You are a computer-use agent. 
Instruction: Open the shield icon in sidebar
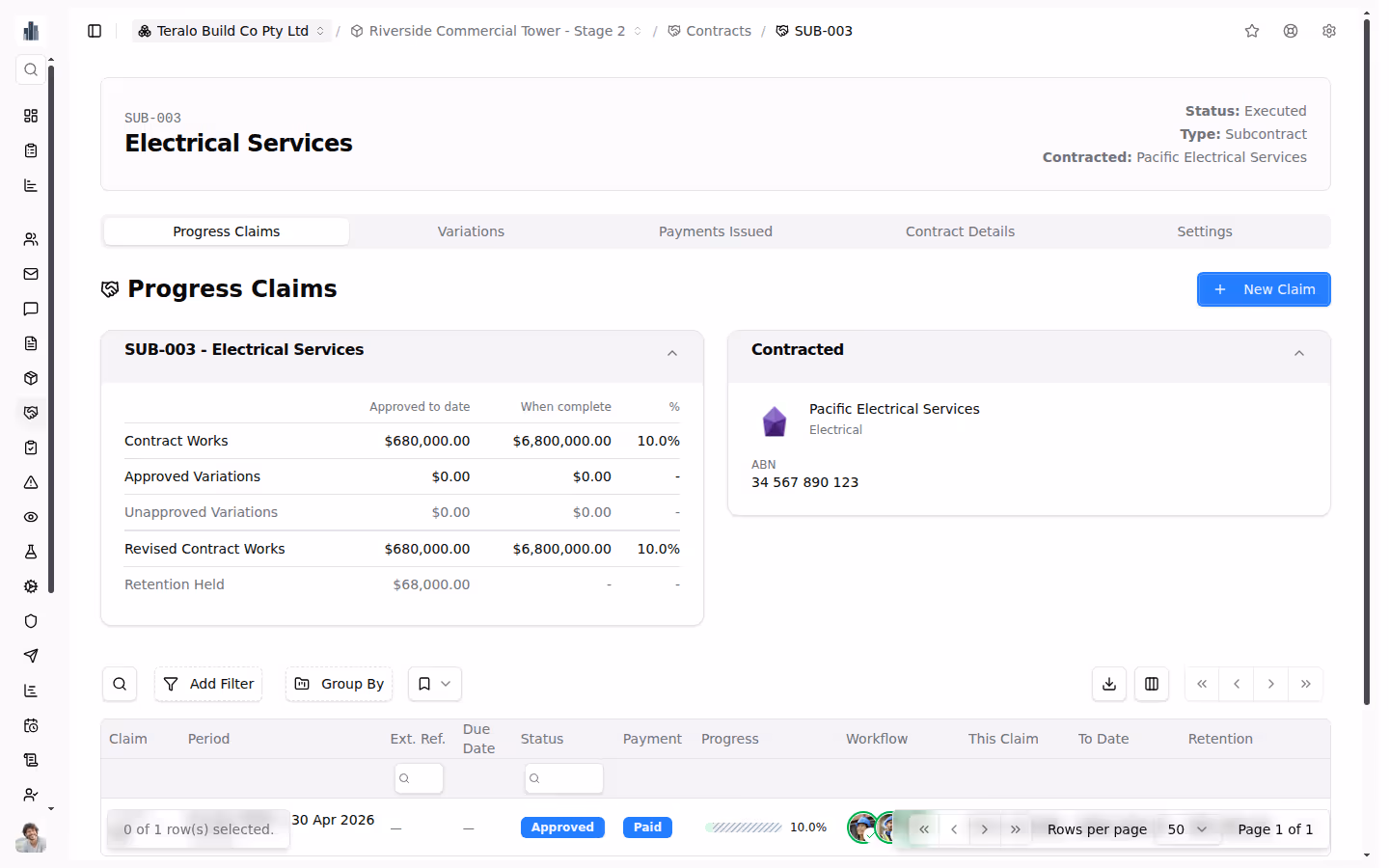pos(31,621)
